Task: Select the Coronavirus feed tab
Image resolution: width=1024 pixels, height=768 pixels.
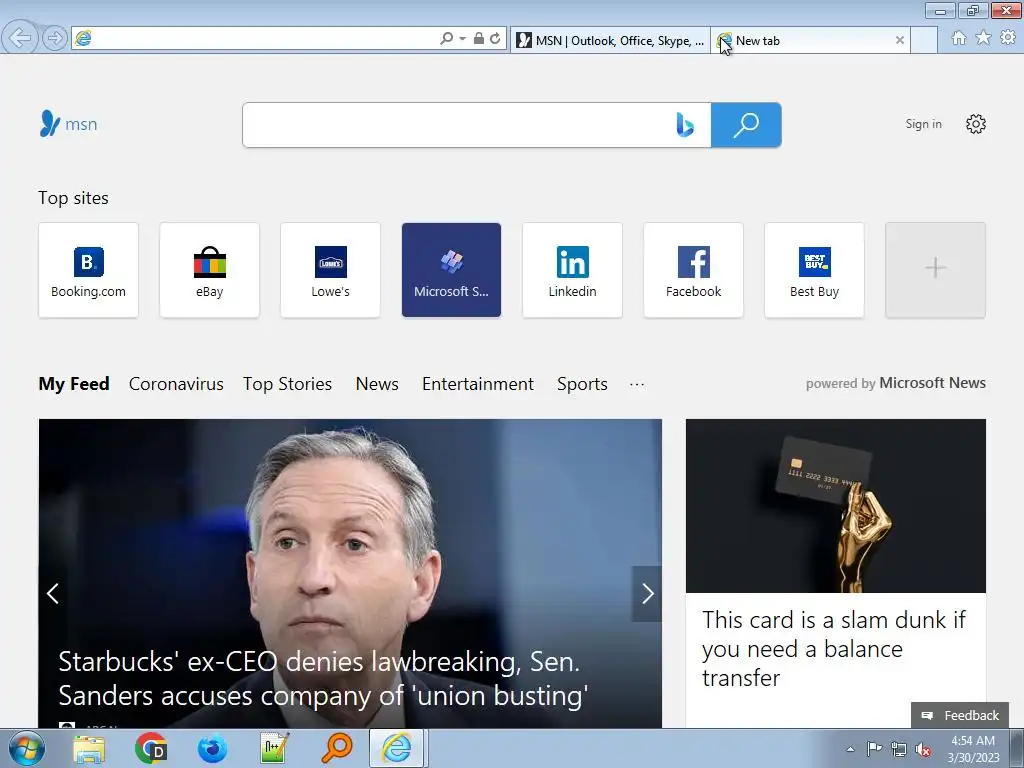Action: 176,383
